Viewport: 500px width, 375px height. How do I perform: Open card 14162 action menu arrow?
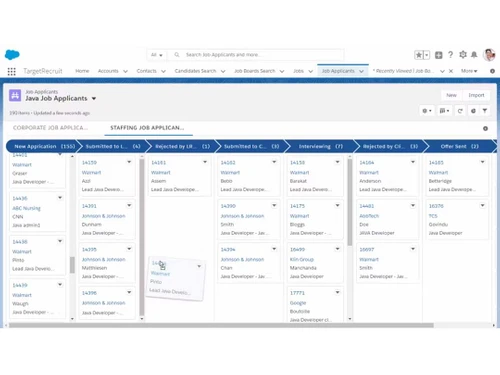coord(274,162)
